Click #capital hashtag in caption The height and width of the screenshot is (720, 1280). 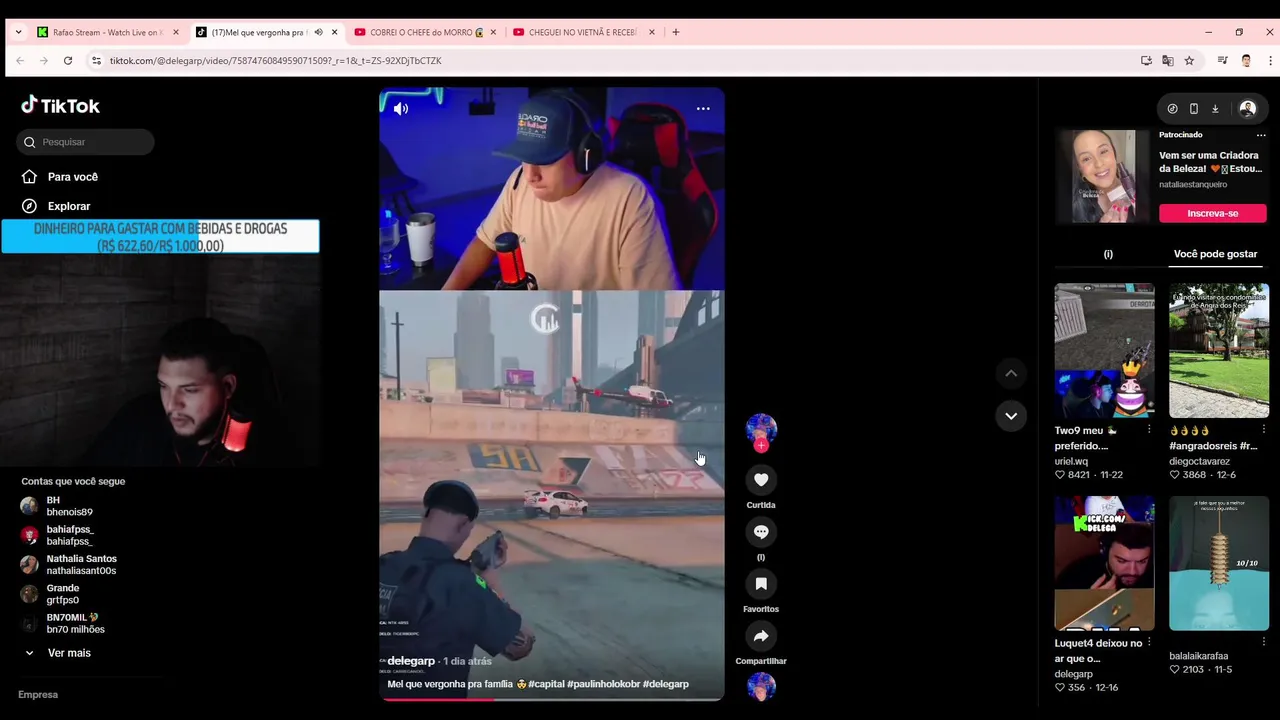pos(546,684)
